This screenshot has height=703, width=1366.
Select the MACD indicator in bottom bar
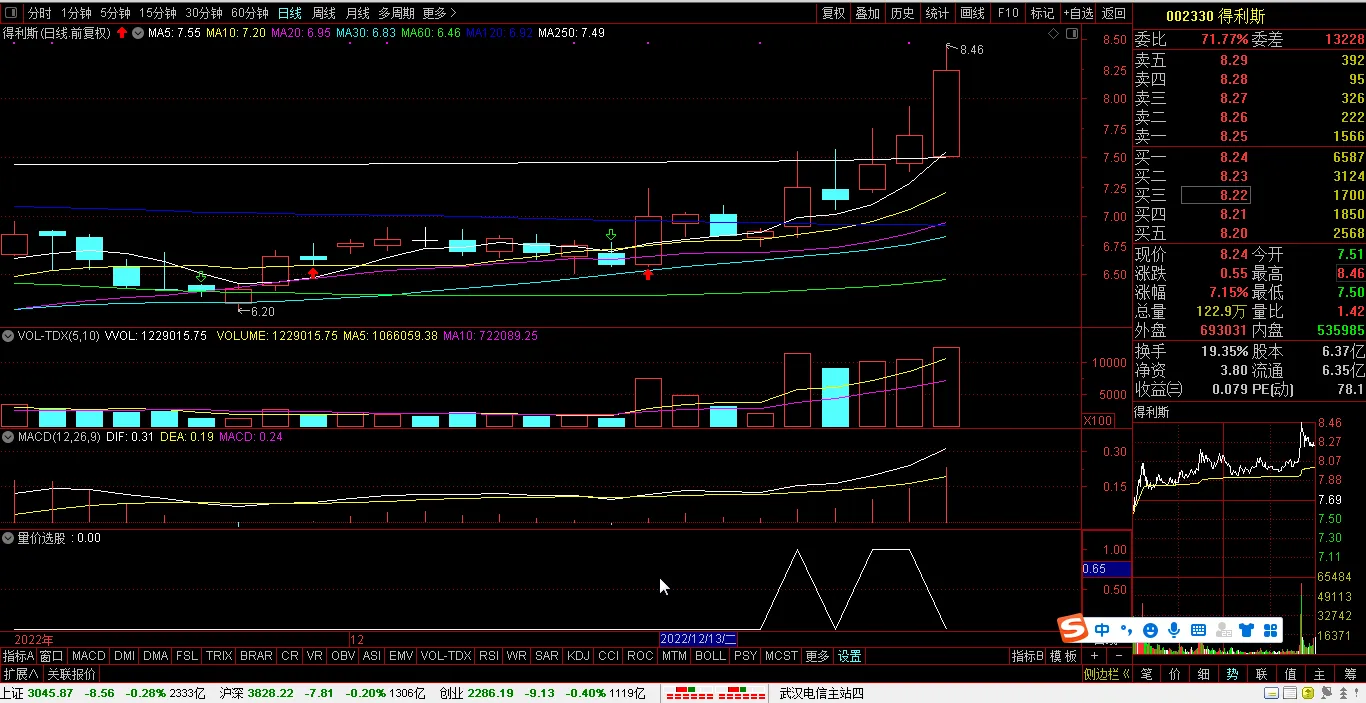(89, 656)
